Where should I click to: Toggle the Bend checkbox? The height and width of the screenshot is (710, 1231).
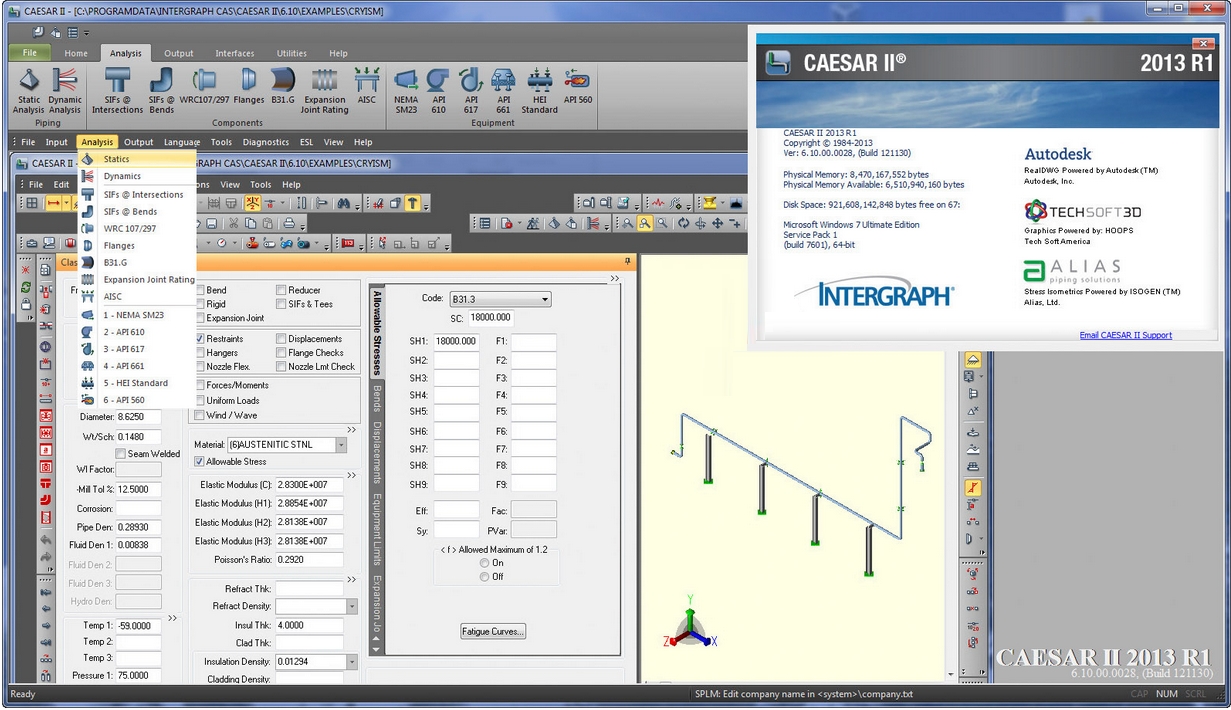200,290
